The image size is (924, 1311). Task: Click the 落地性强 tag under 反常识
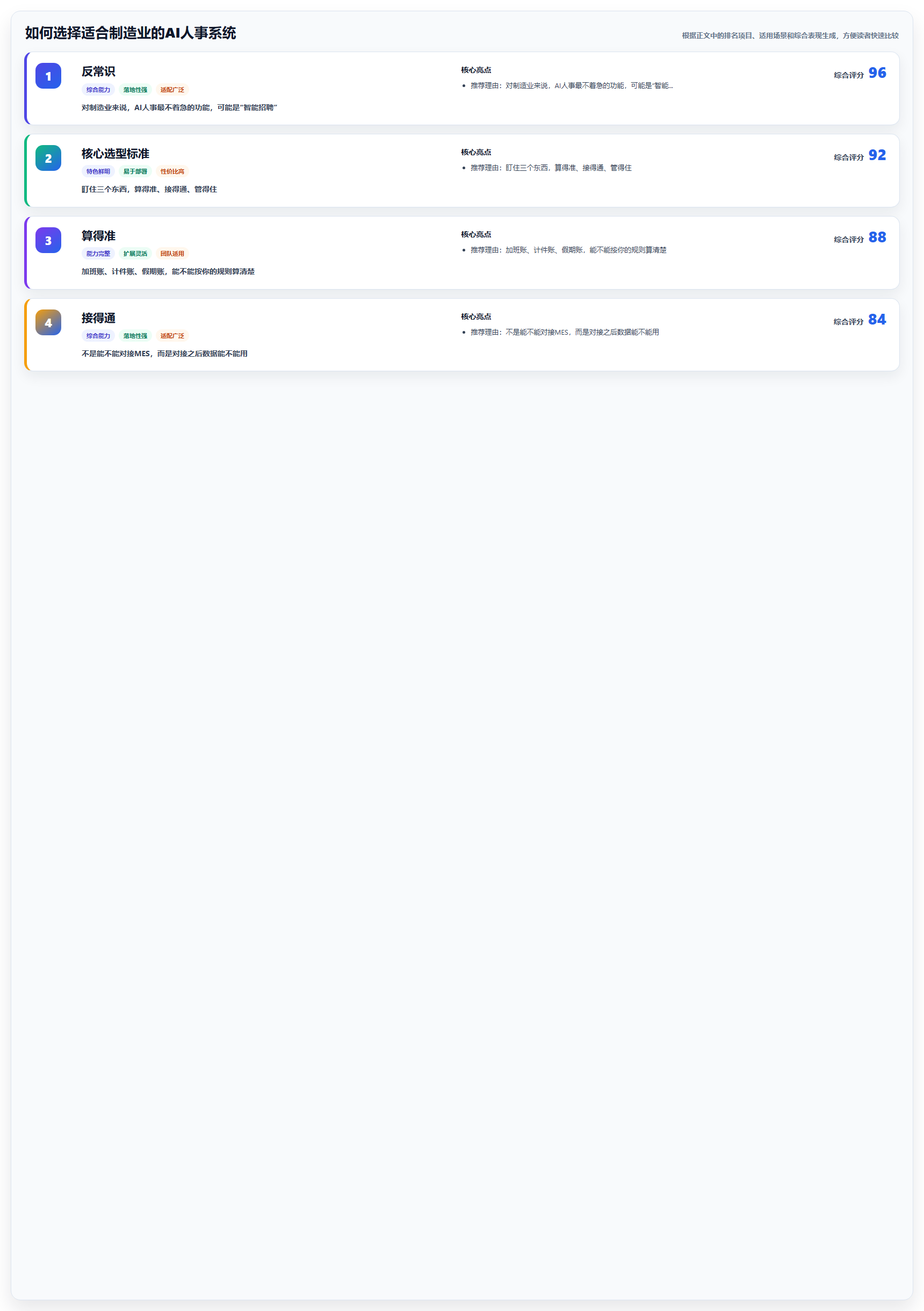point(135,90)
